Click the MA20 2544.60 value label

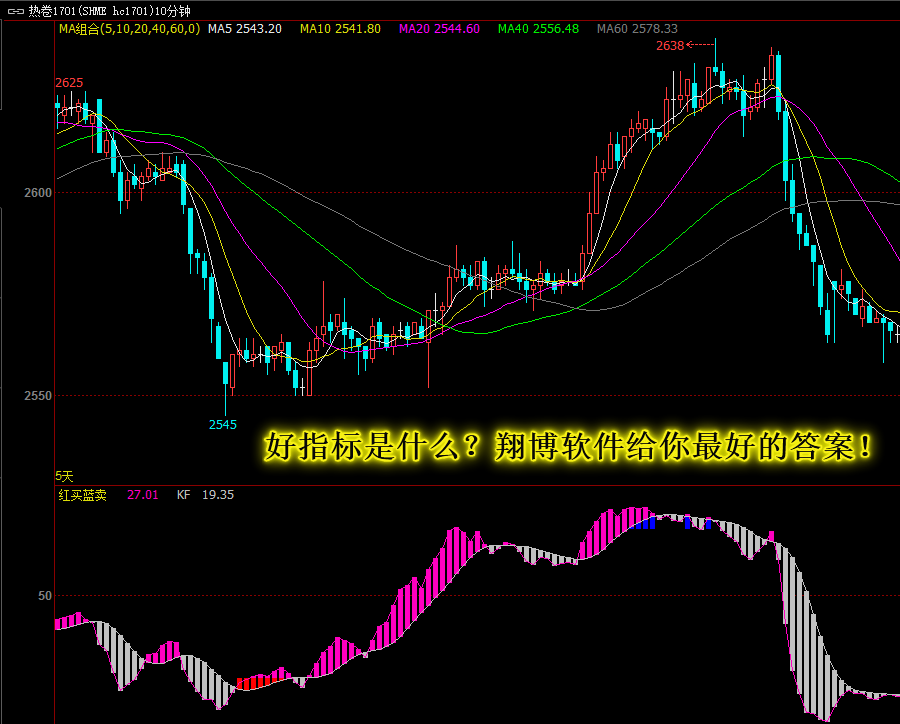pyautogui.click(x=439, y=29)
